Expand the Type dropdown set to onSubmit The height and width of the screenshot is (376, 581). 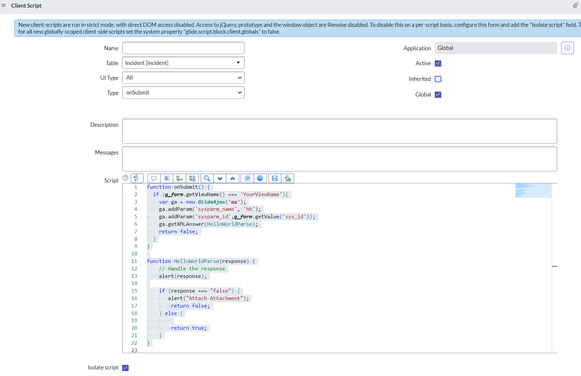pyautogui.click(x=183, y=93)
